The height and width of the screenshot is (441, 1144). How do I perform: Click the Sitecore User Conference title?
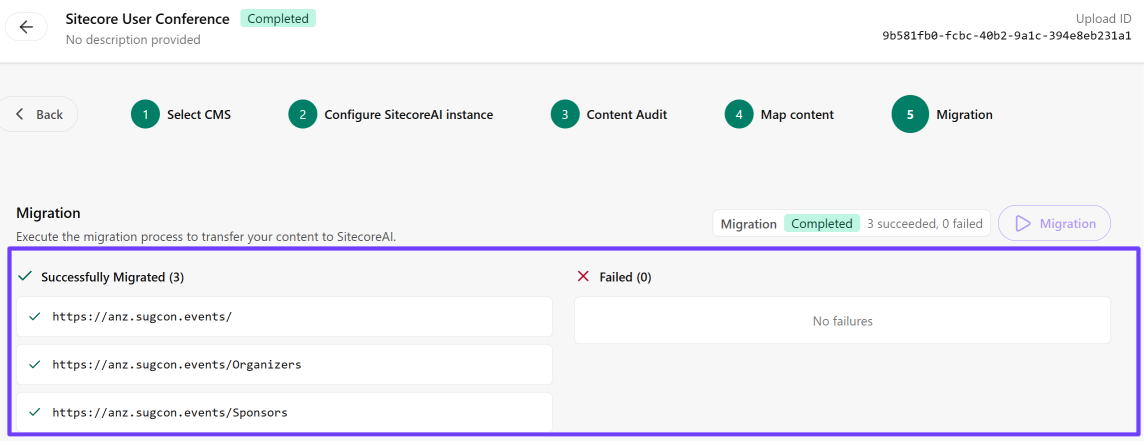[147, 18]
